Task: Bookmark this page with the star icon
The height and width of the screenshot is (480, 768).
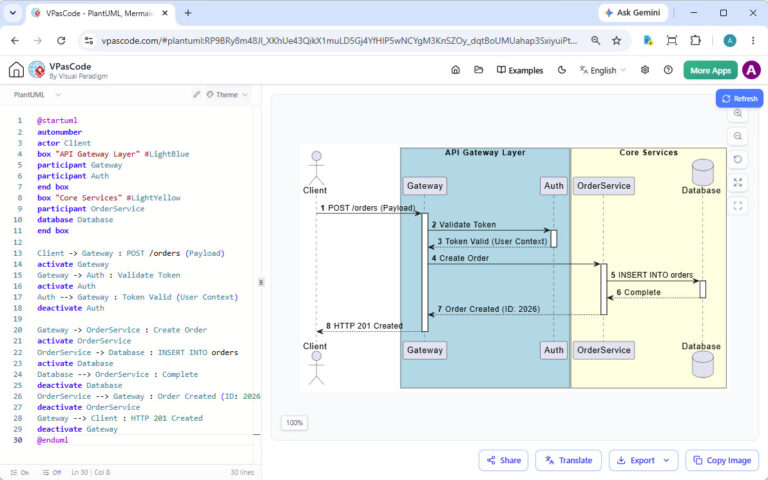Action: [617, 41]
